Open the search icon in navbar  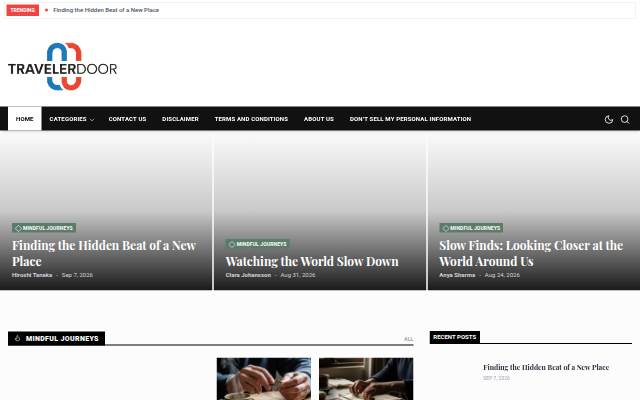[x=625, y=119]
